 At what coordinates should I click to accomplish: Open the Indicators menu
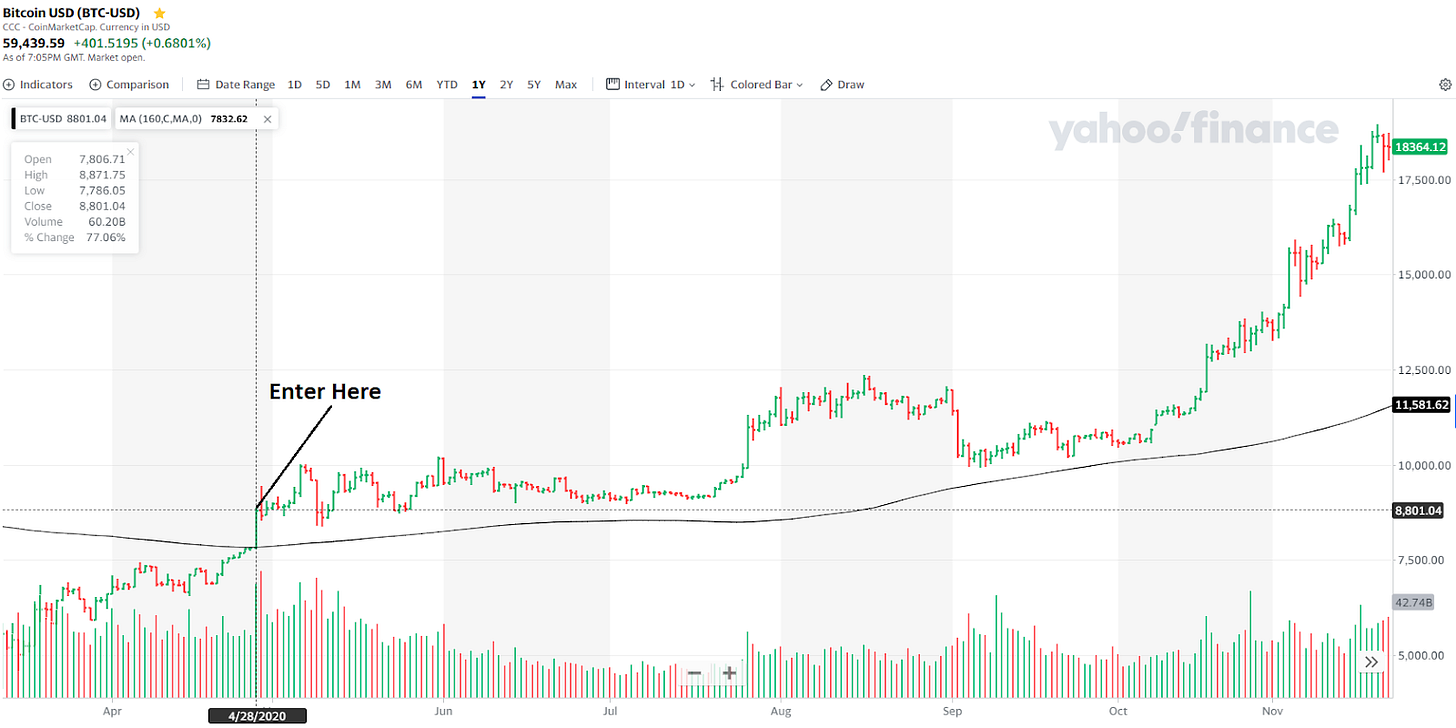click(x=39, y=85)
